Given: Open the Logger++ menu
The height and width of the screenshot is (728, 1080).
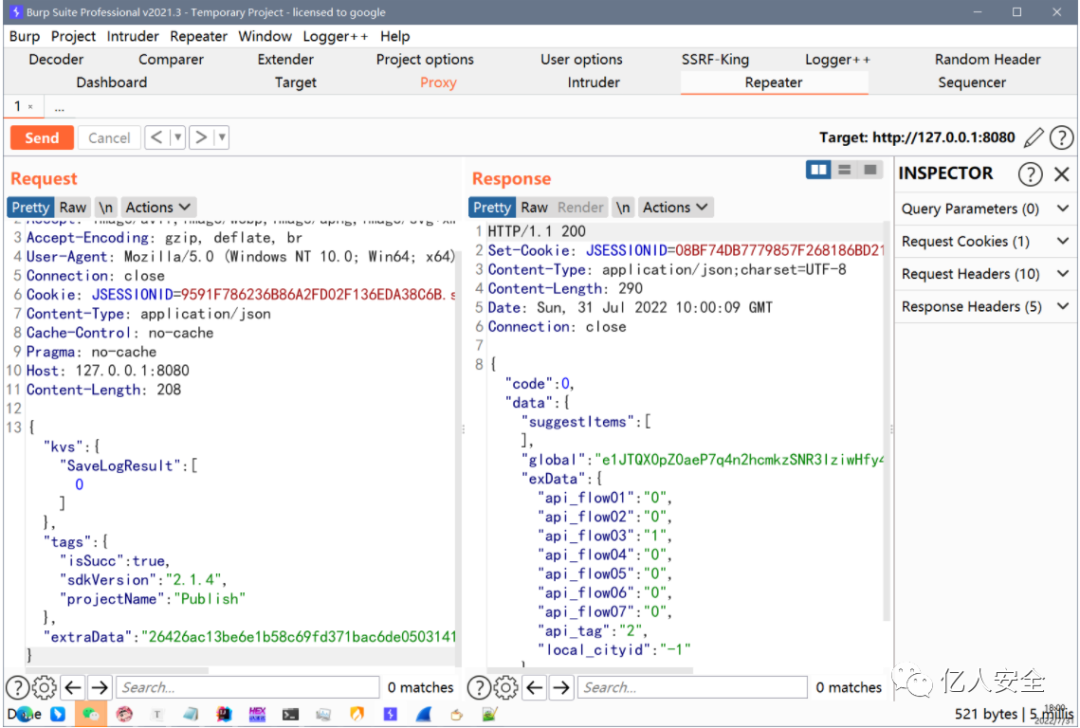Looking at the screenshot, I should 335,37.
